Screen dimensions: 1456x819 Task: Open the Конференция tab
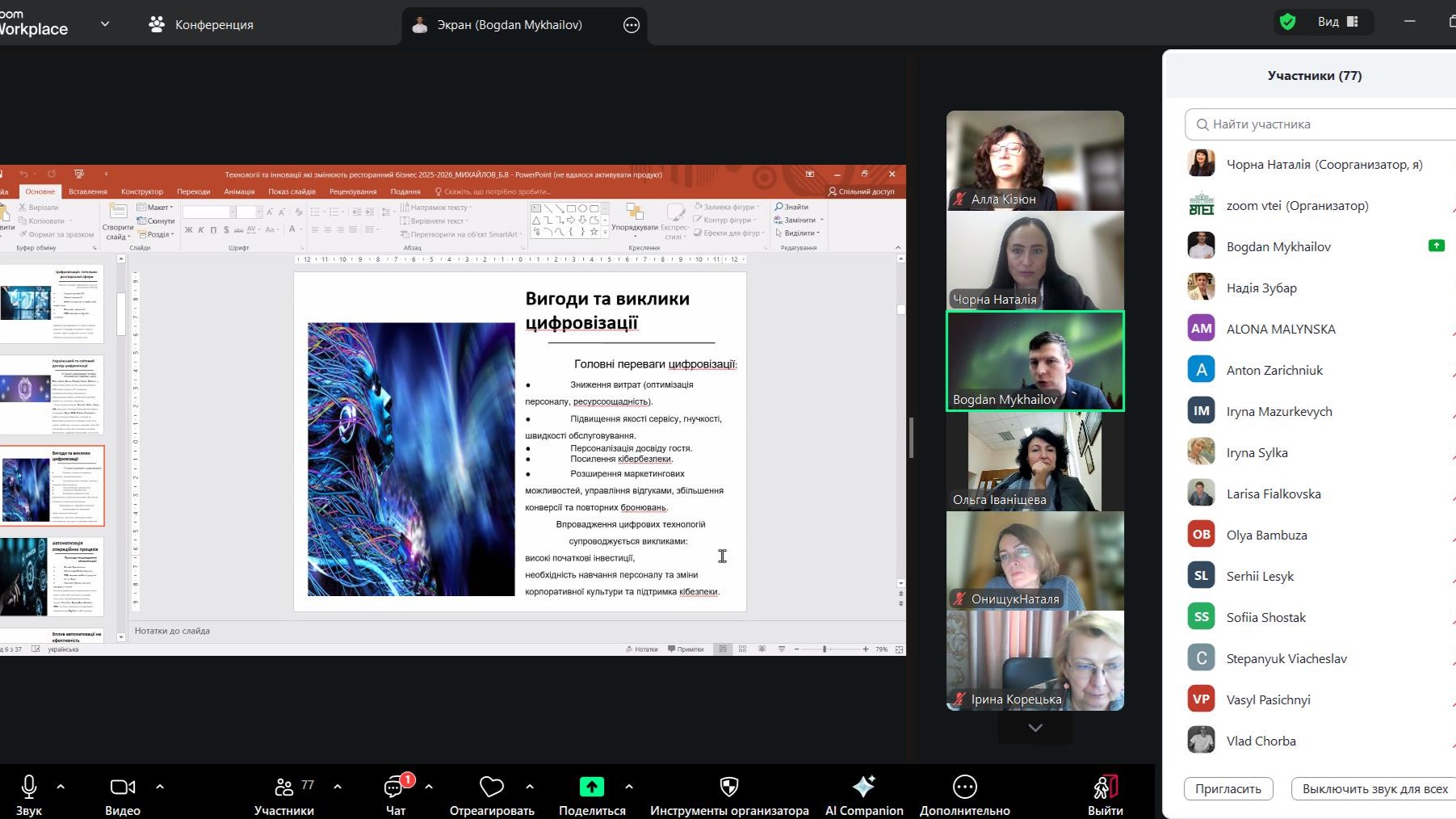point(201,25)
